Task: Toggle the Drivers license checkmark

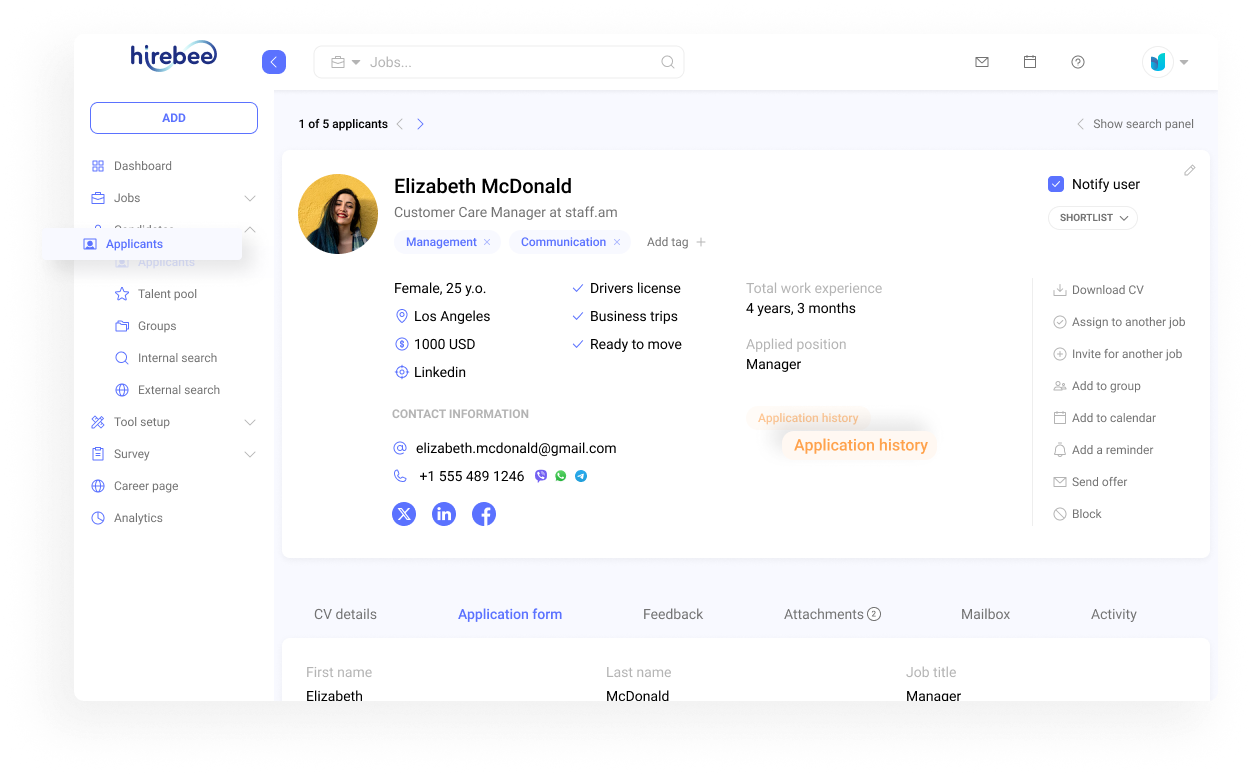Action: (577, 287)
